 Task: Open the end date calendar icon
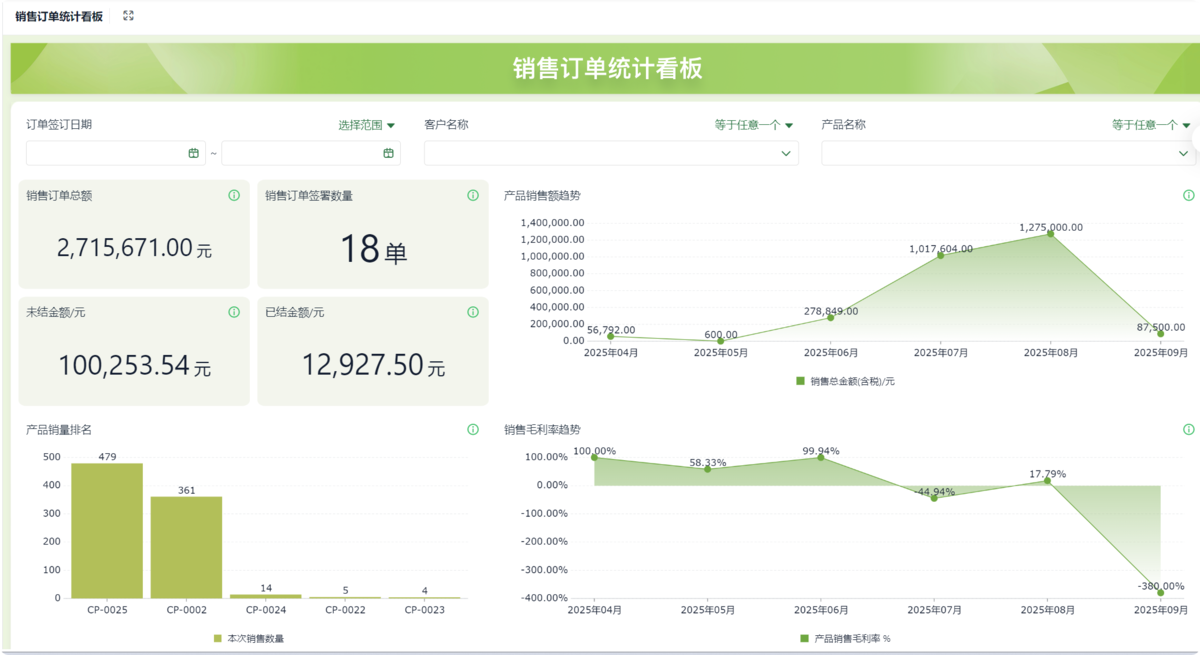[389, 153]
